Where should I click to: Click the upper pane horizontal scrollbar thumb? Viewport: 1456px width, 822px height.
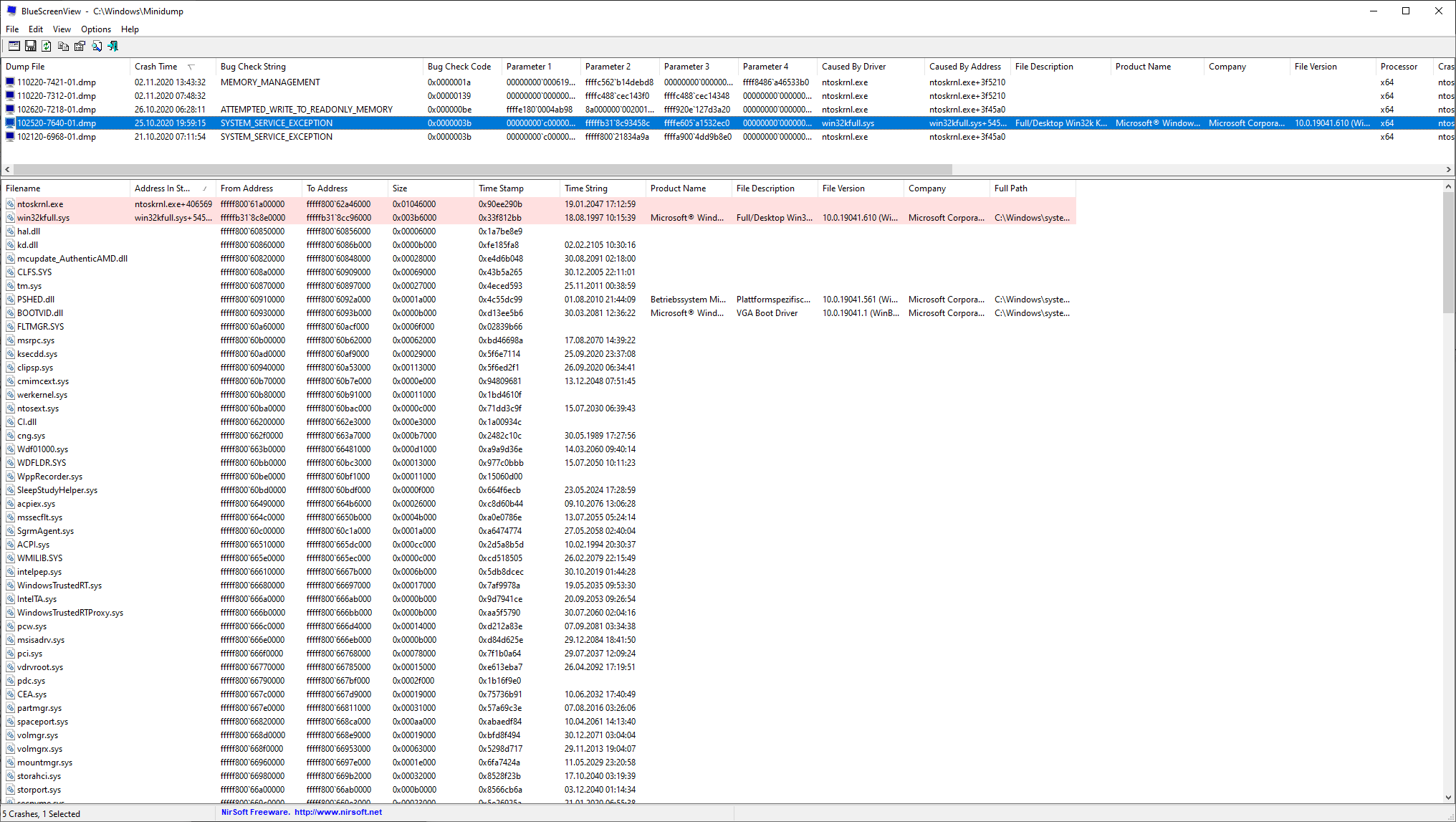(x=482, y=170)
